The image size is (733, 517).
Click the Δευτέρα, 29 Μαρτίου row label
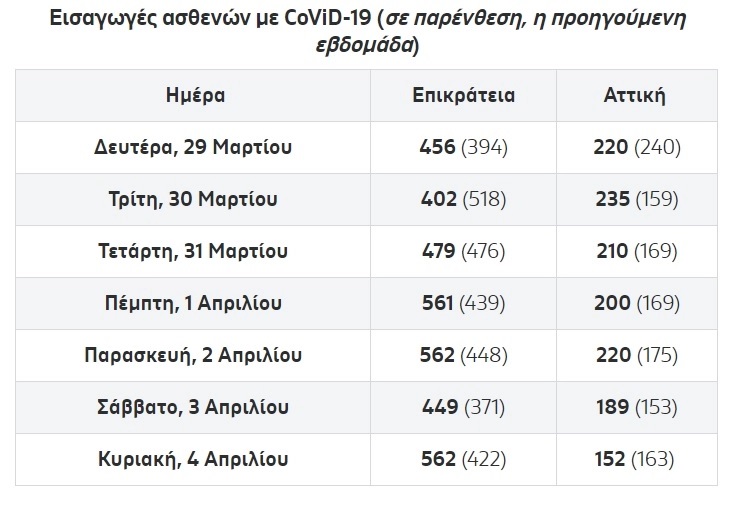[194, 147]
